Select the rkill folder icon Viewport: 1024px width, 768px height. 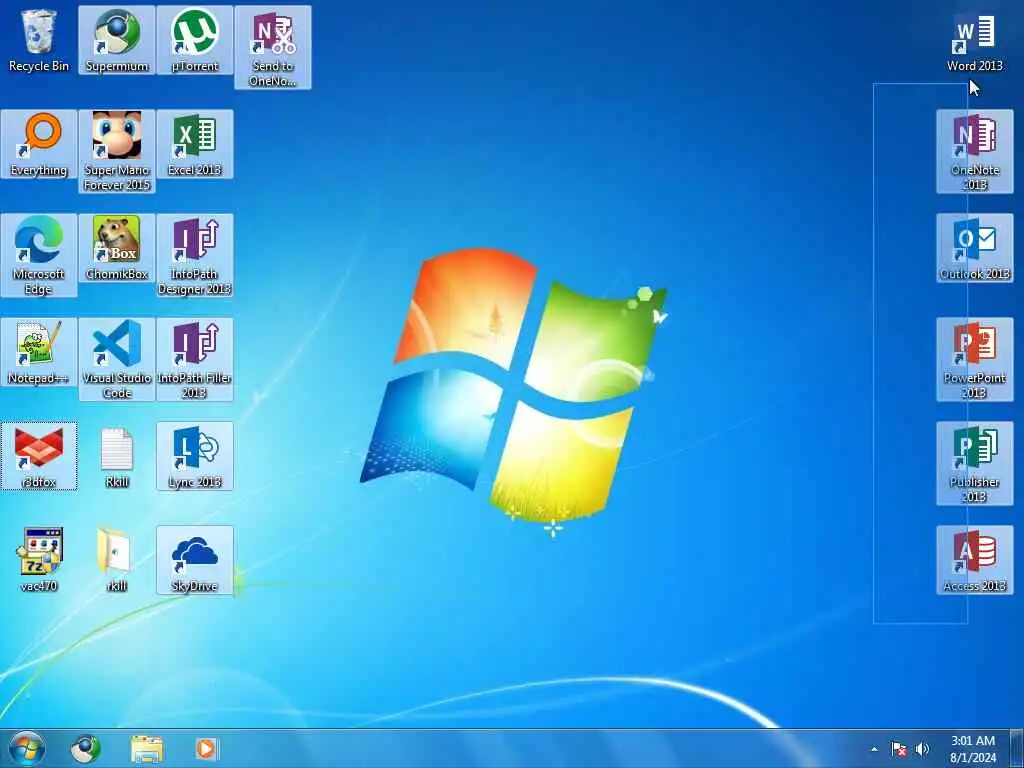click(x=117, y=560)
